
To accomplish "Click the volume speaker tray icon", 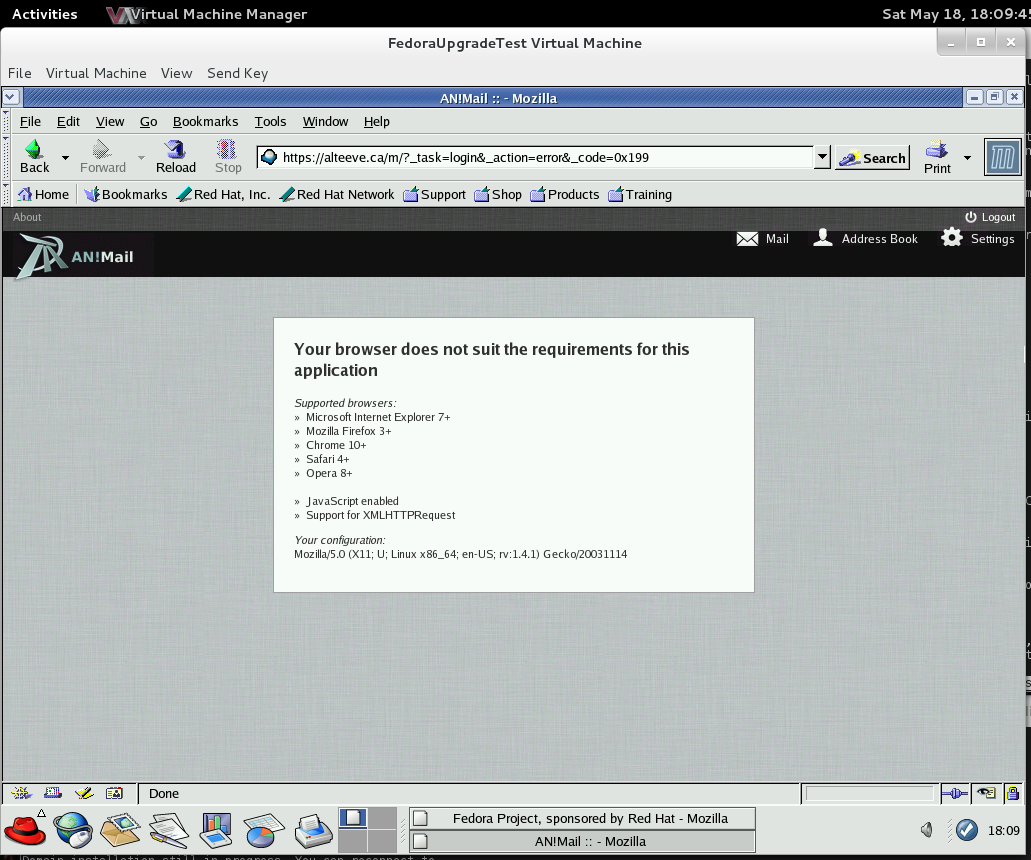I will 926,830.
